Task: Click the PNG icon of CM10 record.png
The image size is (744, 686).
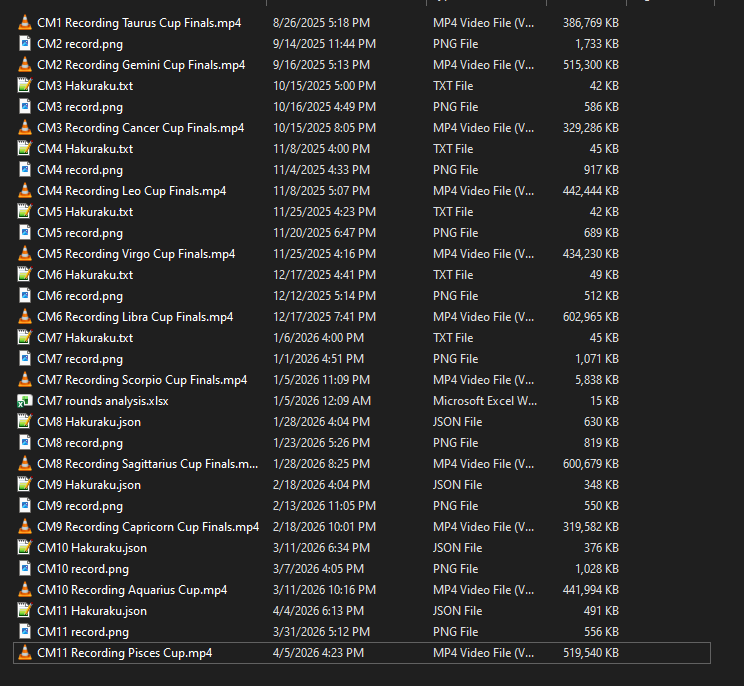Action: click(25, 569)
